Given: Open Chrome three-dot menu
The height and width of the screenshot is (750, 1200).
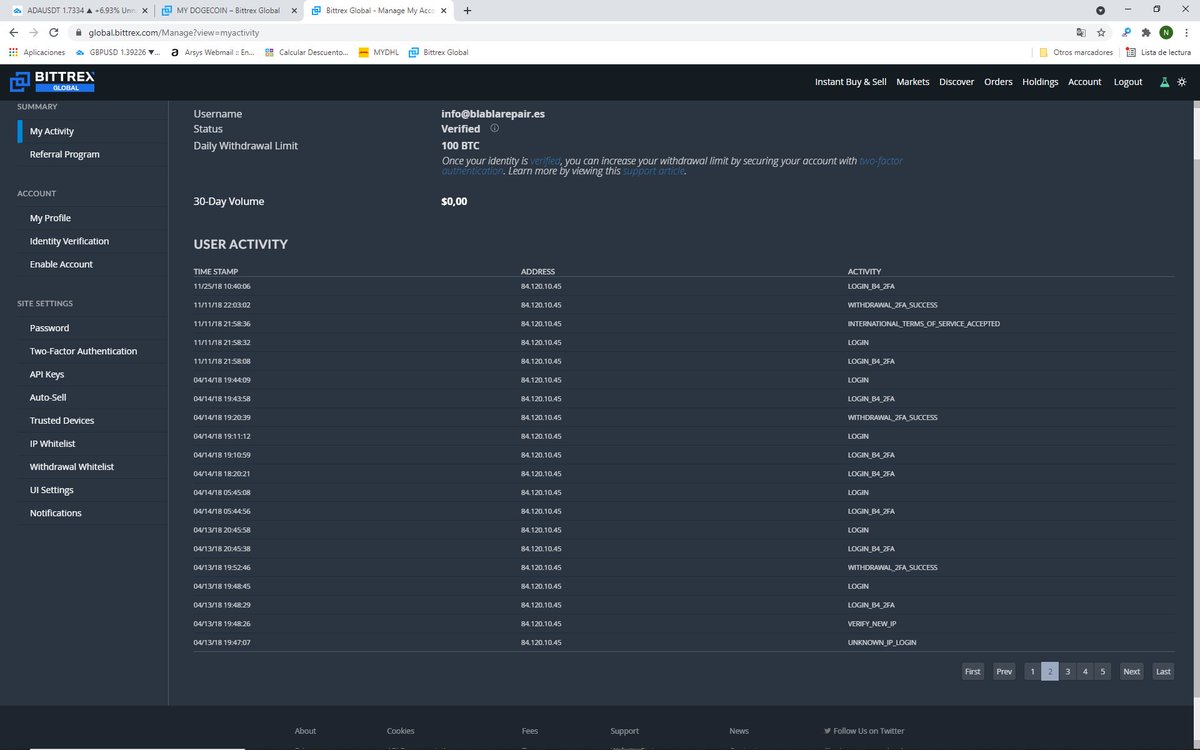Looking at the screenshot, I should point(1187,32).
